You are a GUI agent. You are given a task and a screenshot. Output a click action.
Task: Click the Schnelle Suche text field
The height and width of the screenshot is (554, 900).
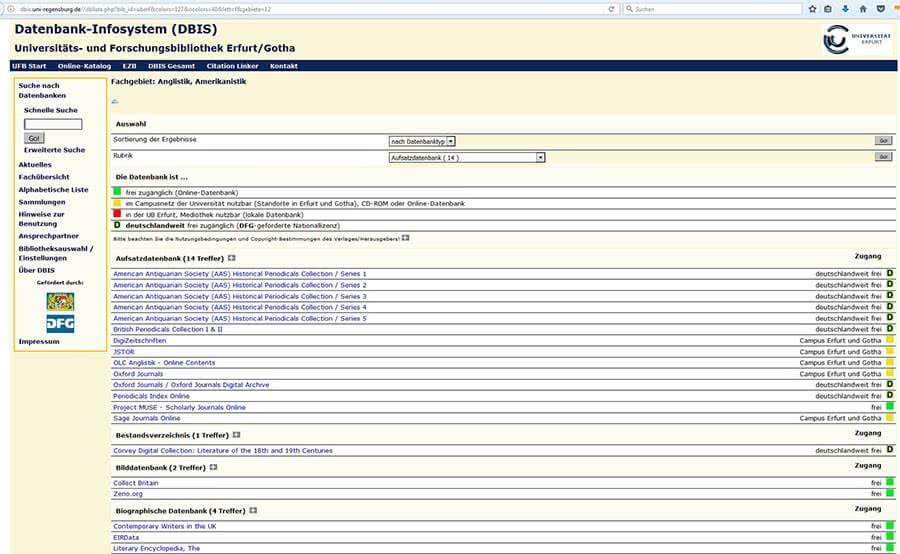(x=53, y=124)
